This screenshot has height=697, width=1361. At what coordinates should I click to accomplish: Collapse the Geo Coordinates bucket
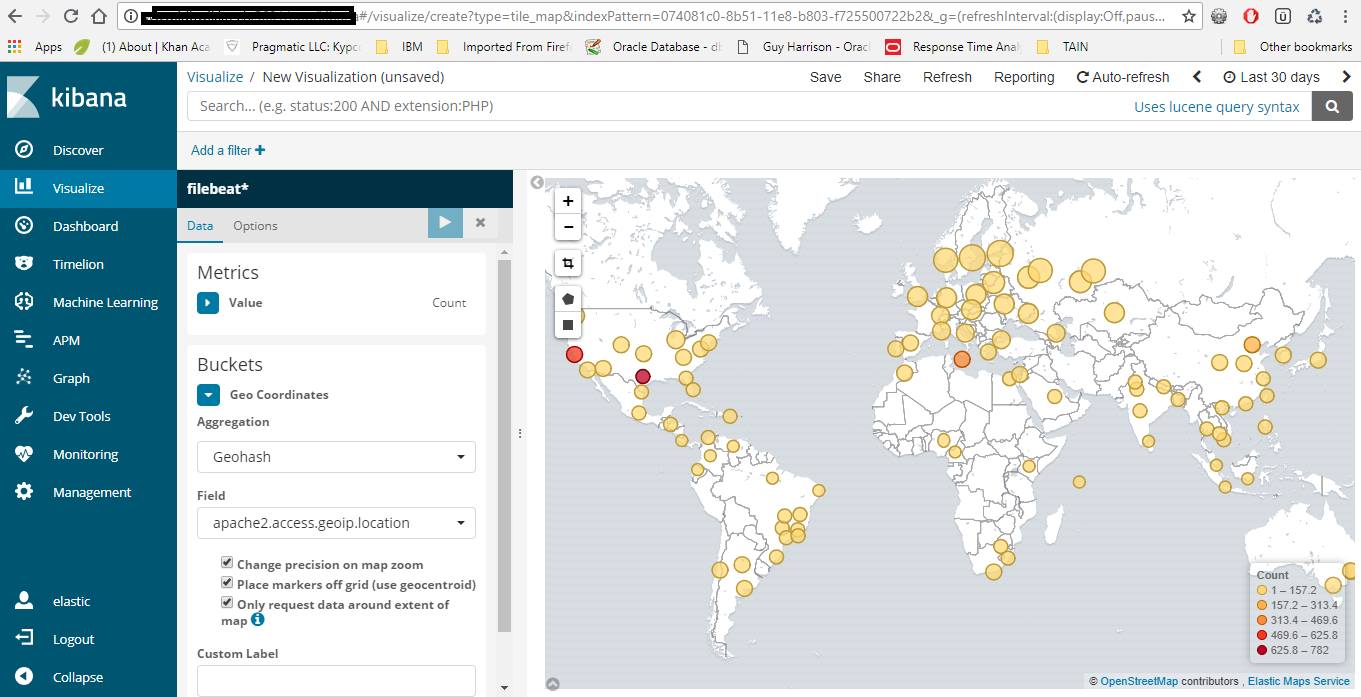[207, 395]
